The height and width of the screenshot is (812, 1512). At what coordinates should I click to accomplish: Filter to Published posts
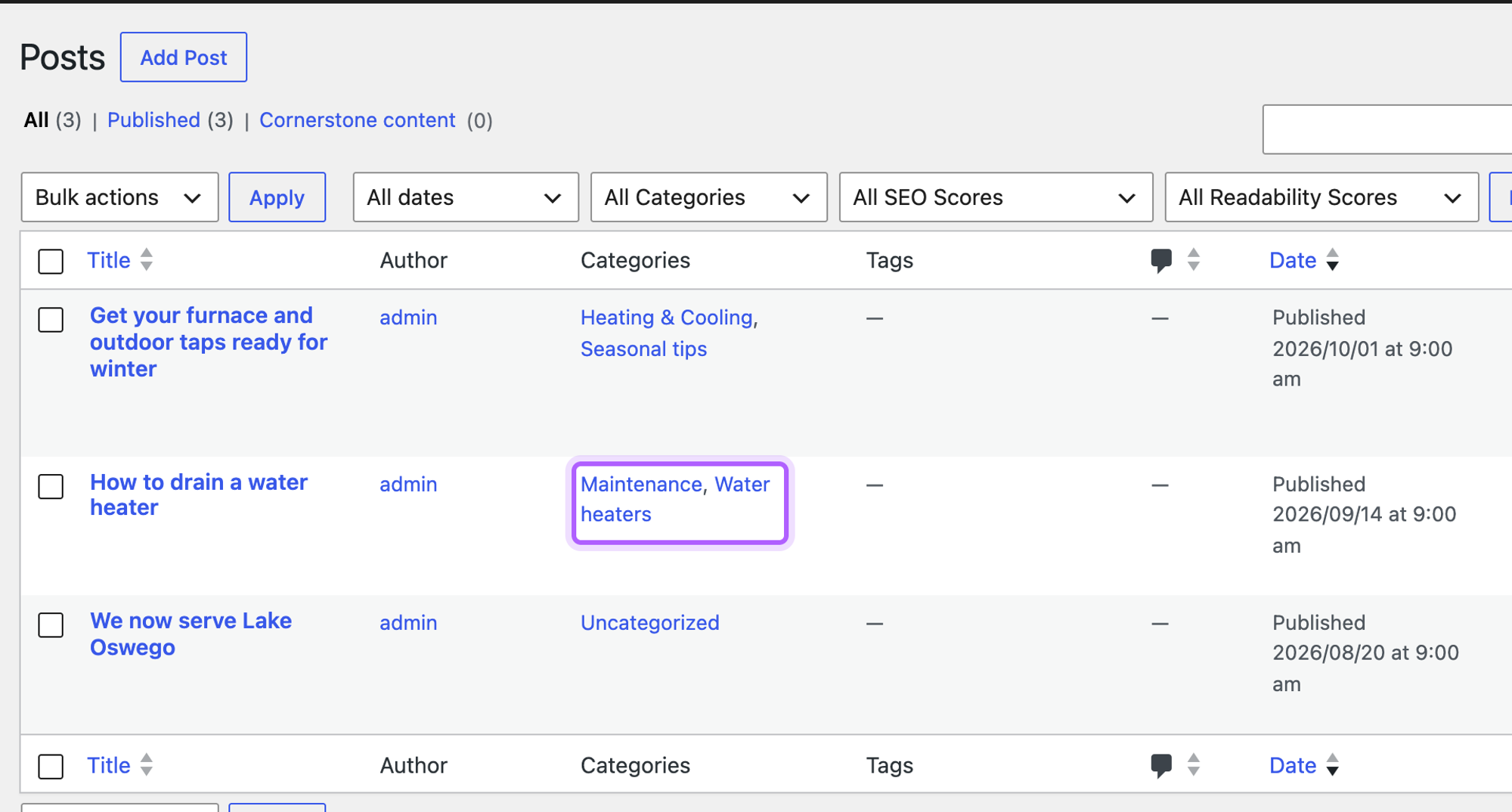click(x=153, y=120)
